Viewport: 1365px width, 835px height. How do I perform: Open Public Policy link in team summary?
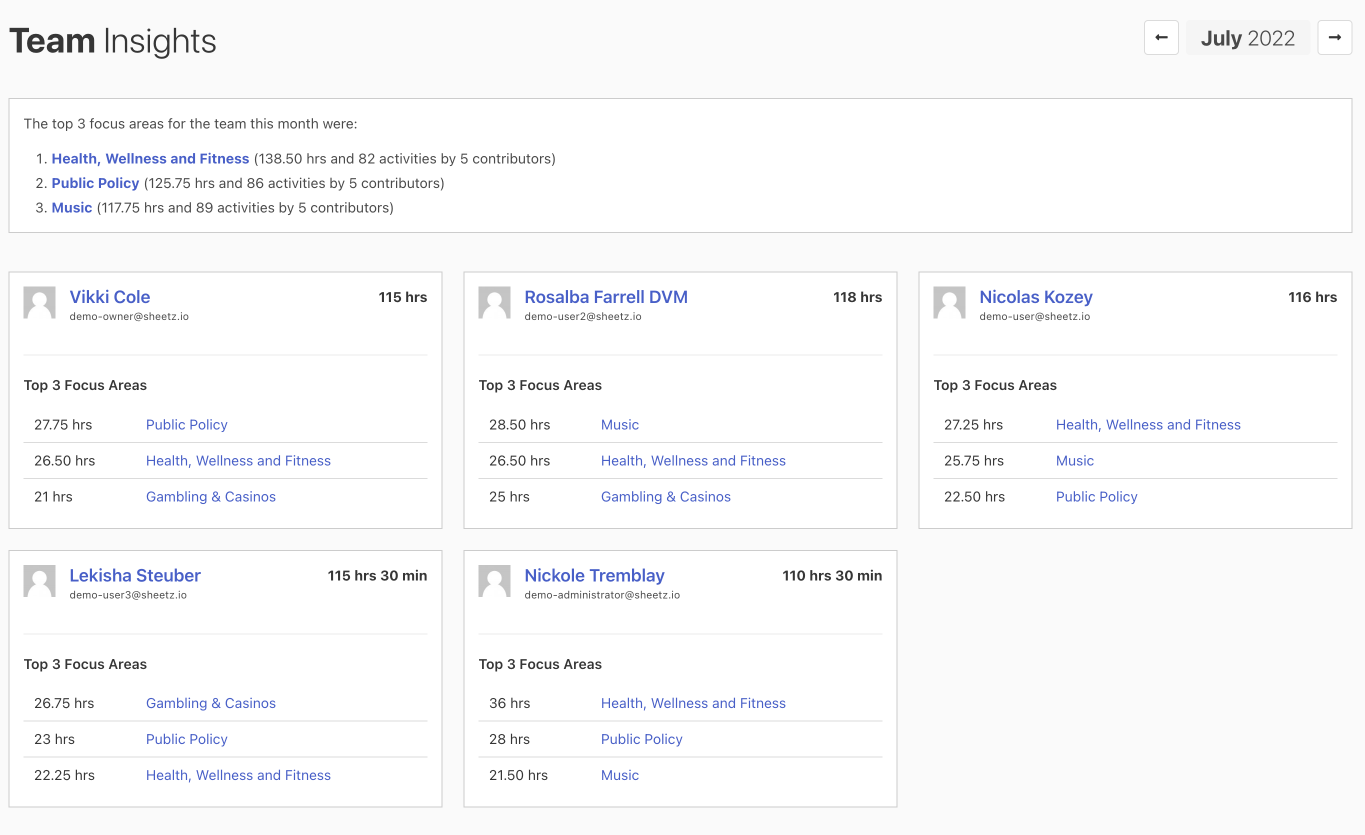click(x=95, y=183)
